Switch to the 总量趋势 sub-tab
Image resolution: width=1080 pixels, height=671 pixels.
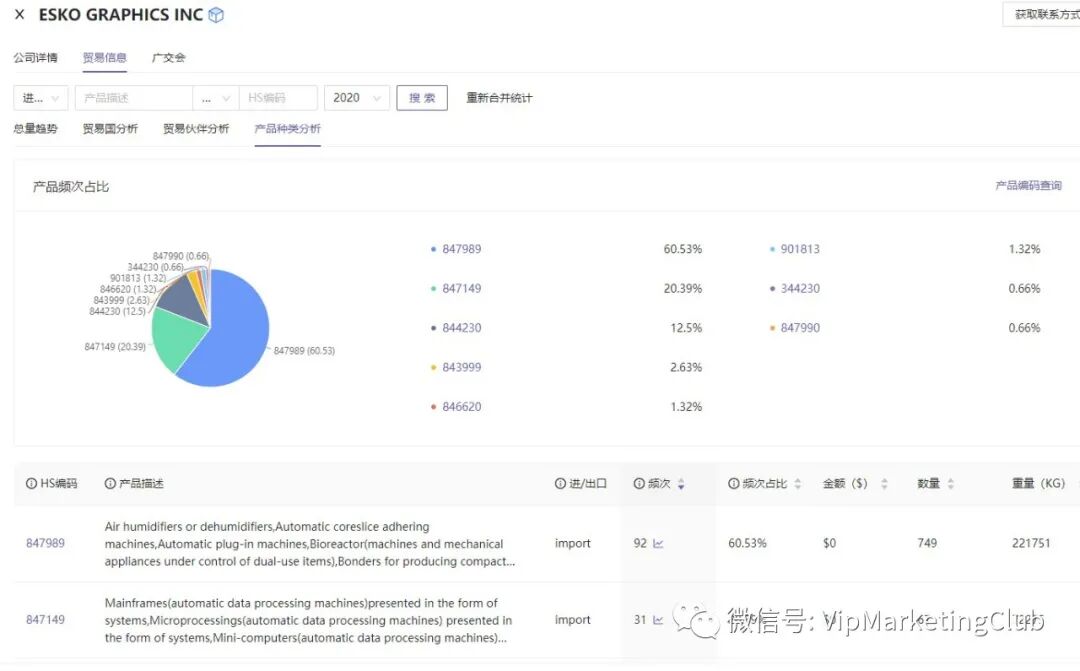coord(35,129)
